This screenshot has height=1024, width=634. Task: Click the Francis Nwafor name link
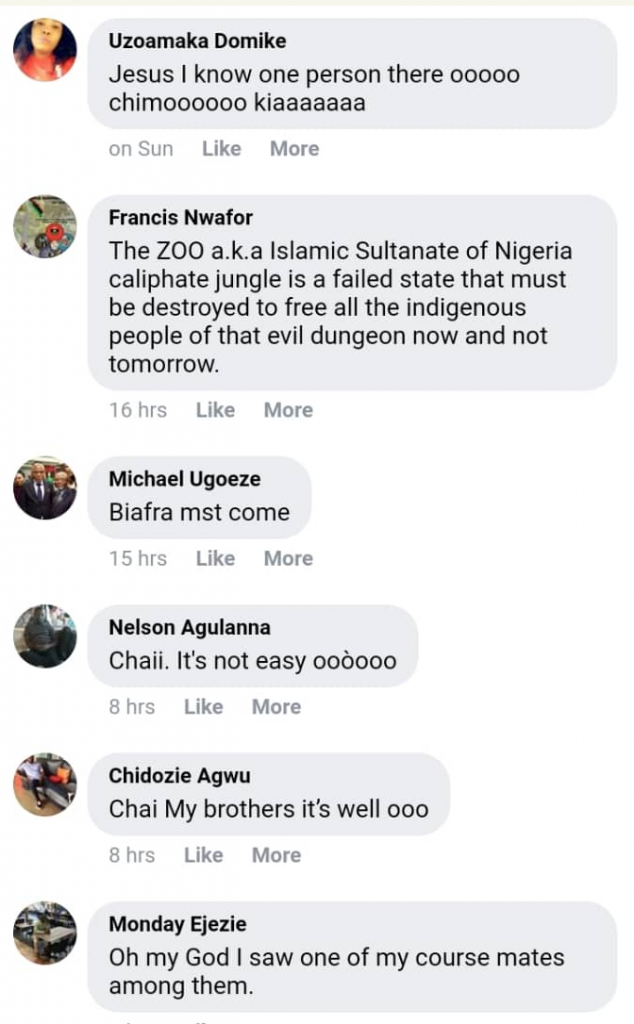pos(181,218)
